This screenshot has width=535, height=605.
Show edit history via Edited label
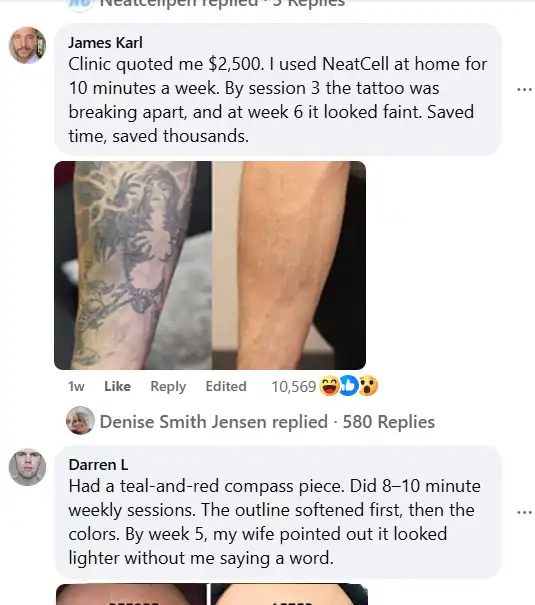tap(226, 386)
